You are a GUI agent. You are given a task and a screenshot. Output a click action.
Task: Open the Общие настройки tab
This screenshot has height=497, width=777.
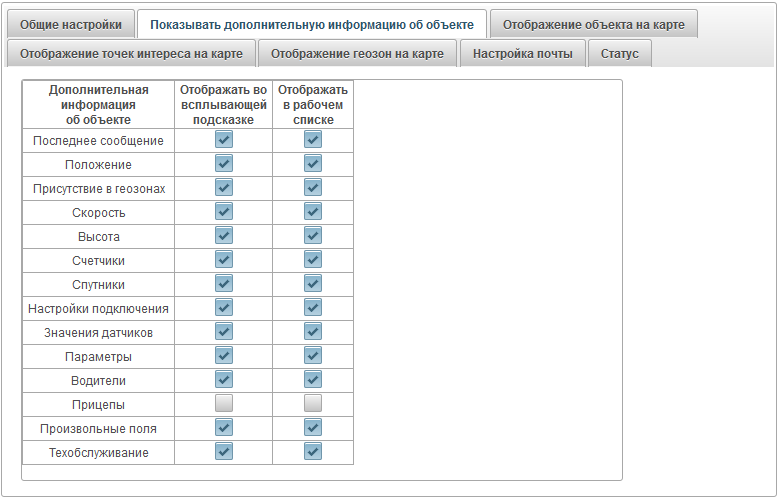(x=71, y=24)
